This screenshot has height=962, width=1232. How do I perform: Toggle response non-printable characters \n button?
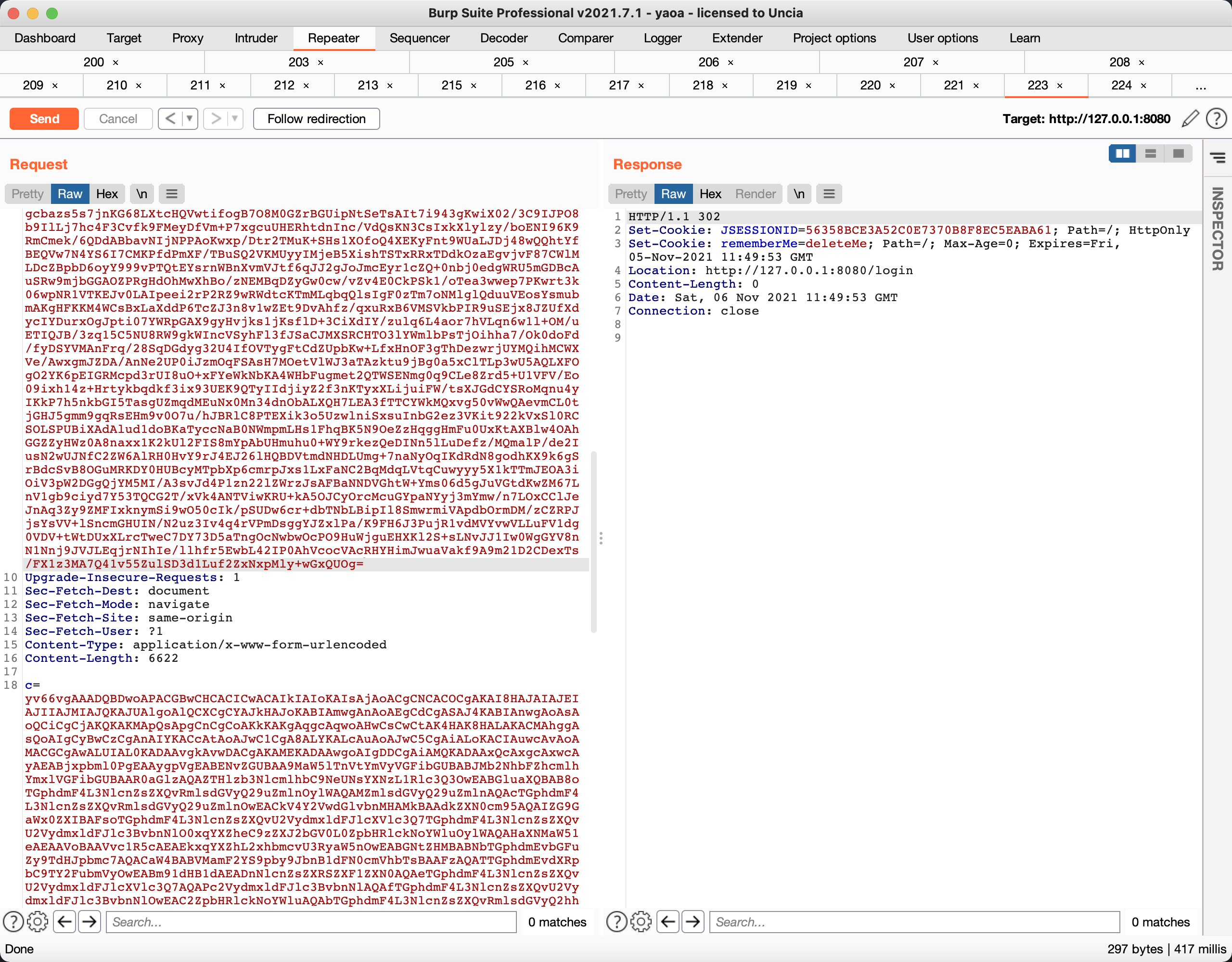tap(799, 194)
